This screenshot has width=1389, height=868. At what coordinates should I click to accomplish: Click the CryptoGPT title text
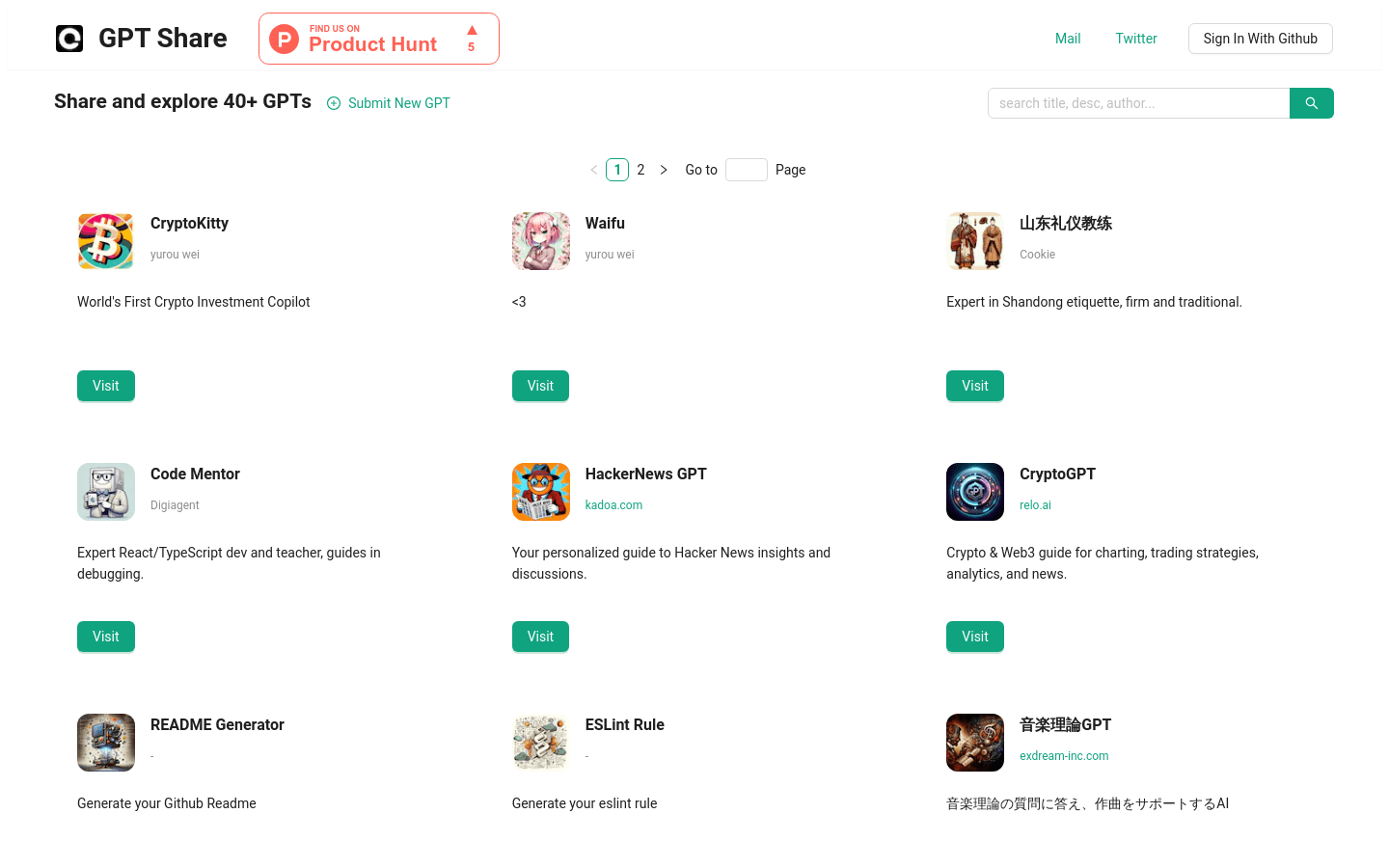click(1057, 475)
